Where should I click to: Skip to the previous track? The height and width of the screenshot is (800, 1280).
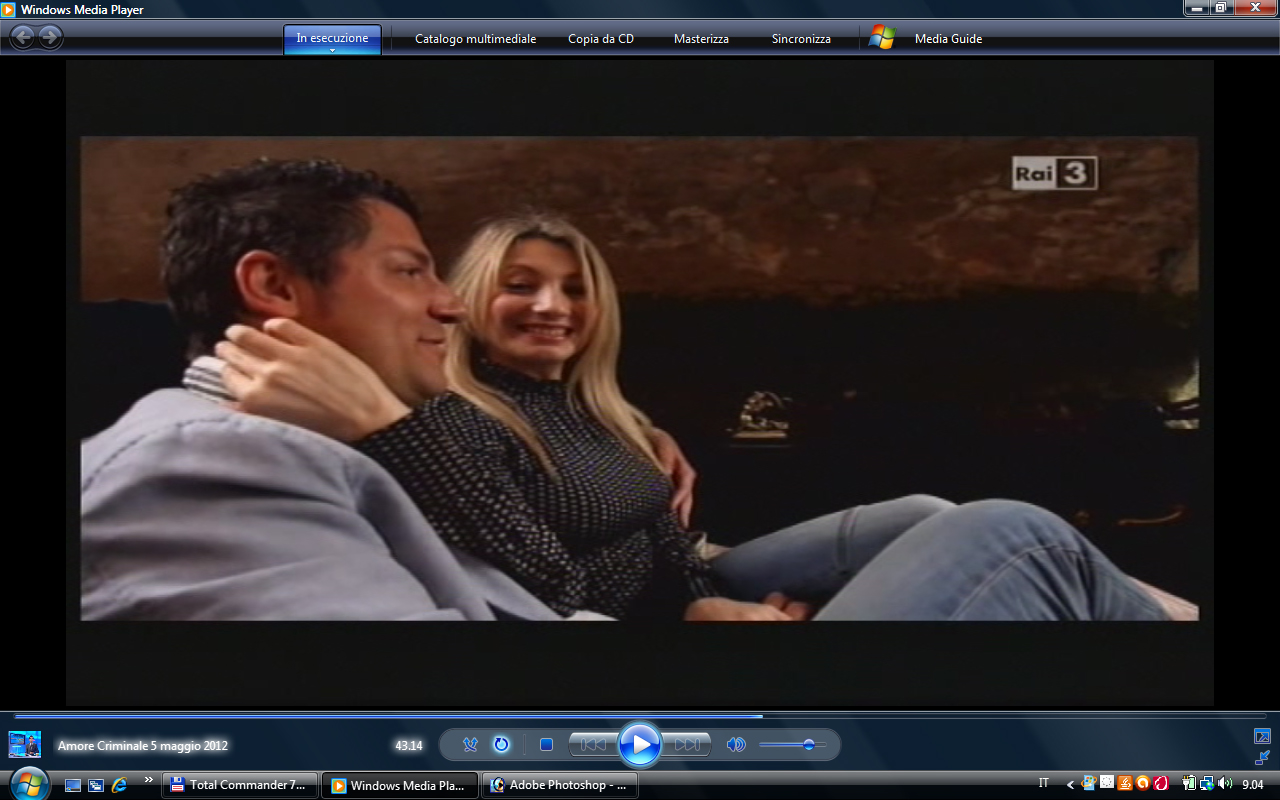tap(592, 744)
